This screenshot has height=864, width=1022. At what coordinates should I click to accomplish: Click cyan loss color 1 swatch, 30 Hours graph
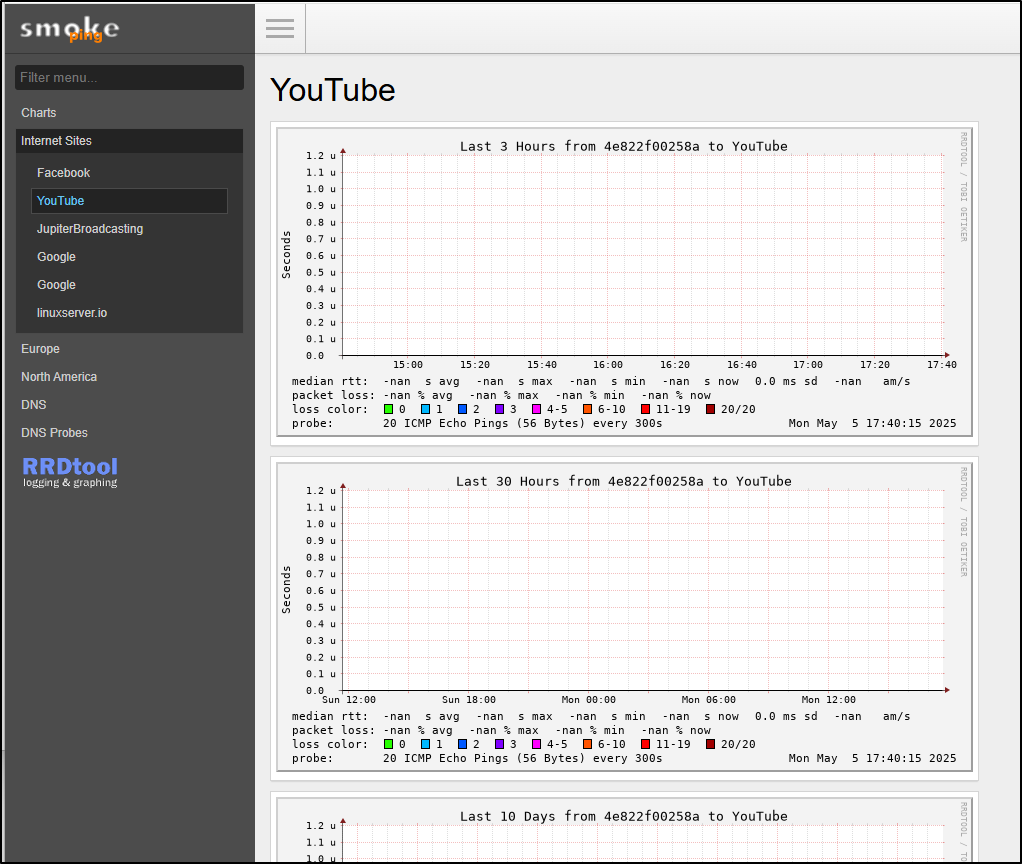pyautogui.click(x=426, y=744)
